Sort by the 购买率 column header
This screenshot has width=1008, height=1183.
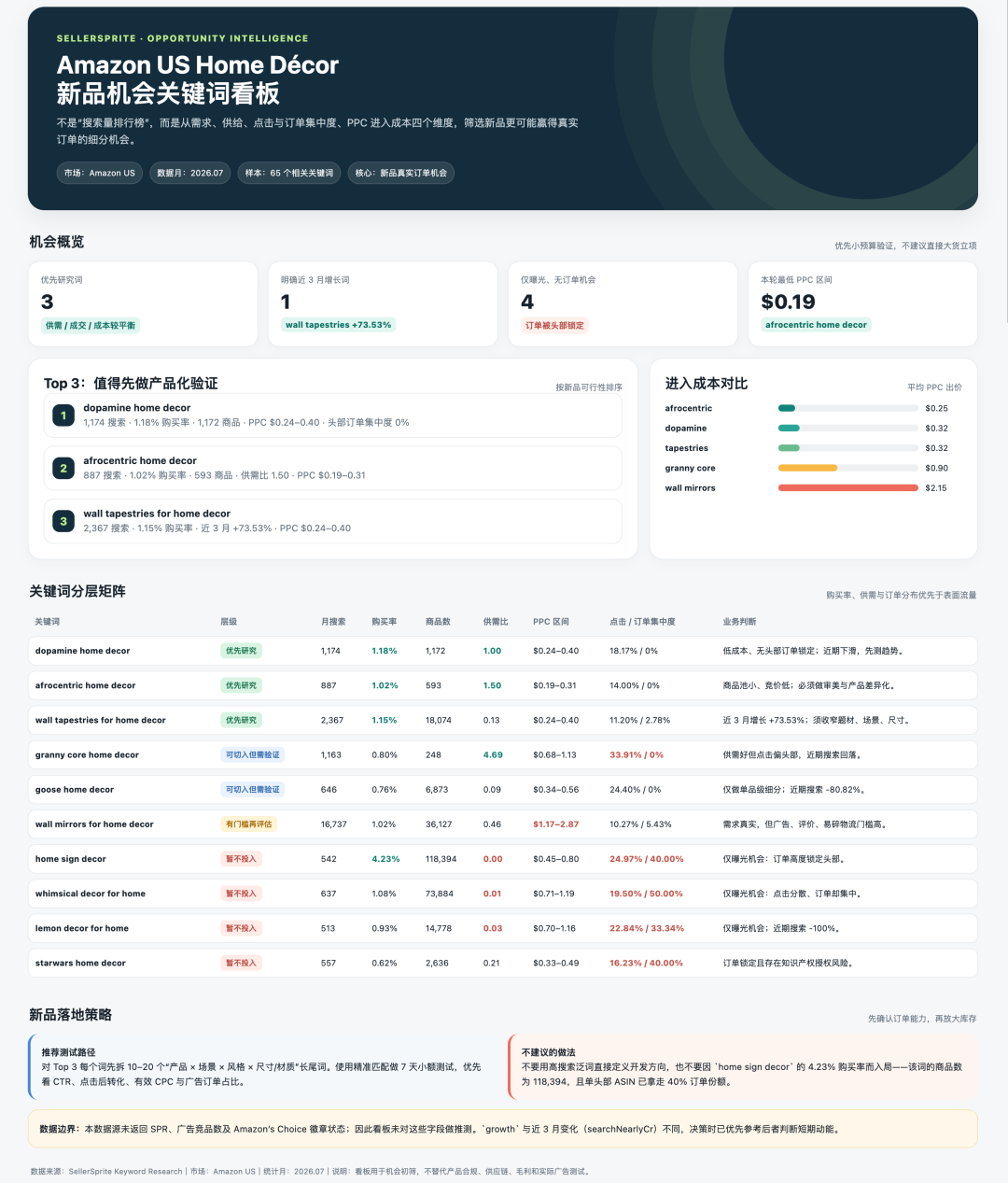click(385, 622)
